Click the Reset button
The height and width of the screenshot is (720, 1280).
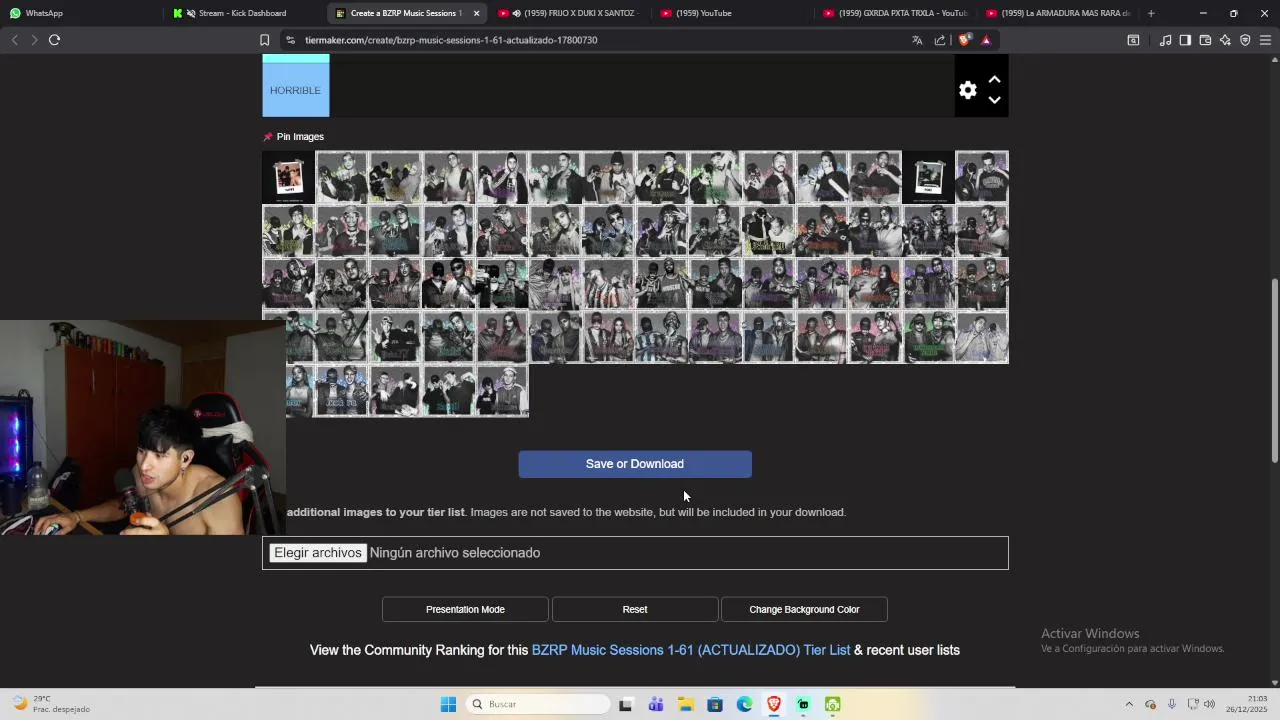click(635, 609)
